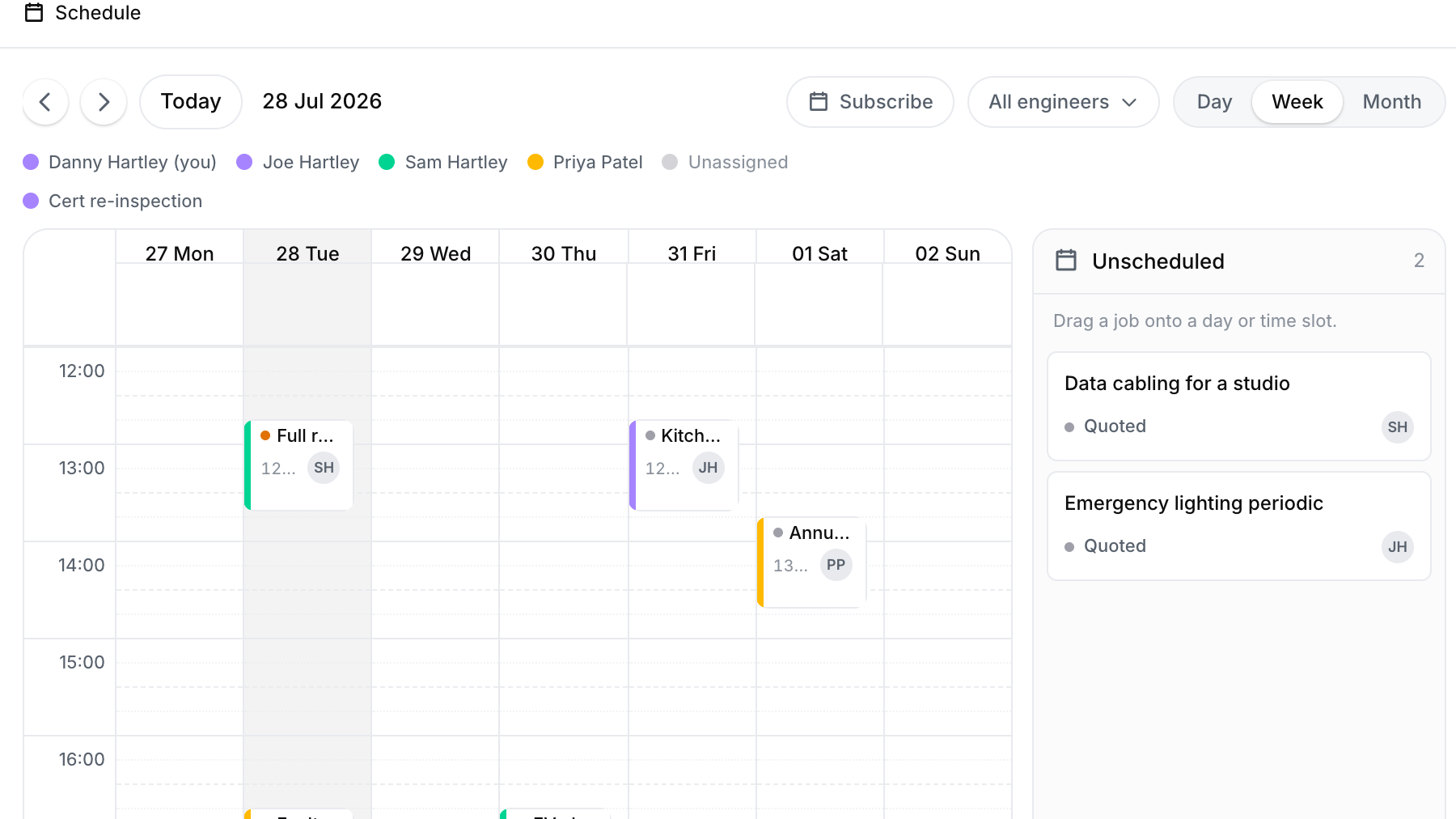1456x819 pixels.
Task: Go to the next week
Action: 104,102
